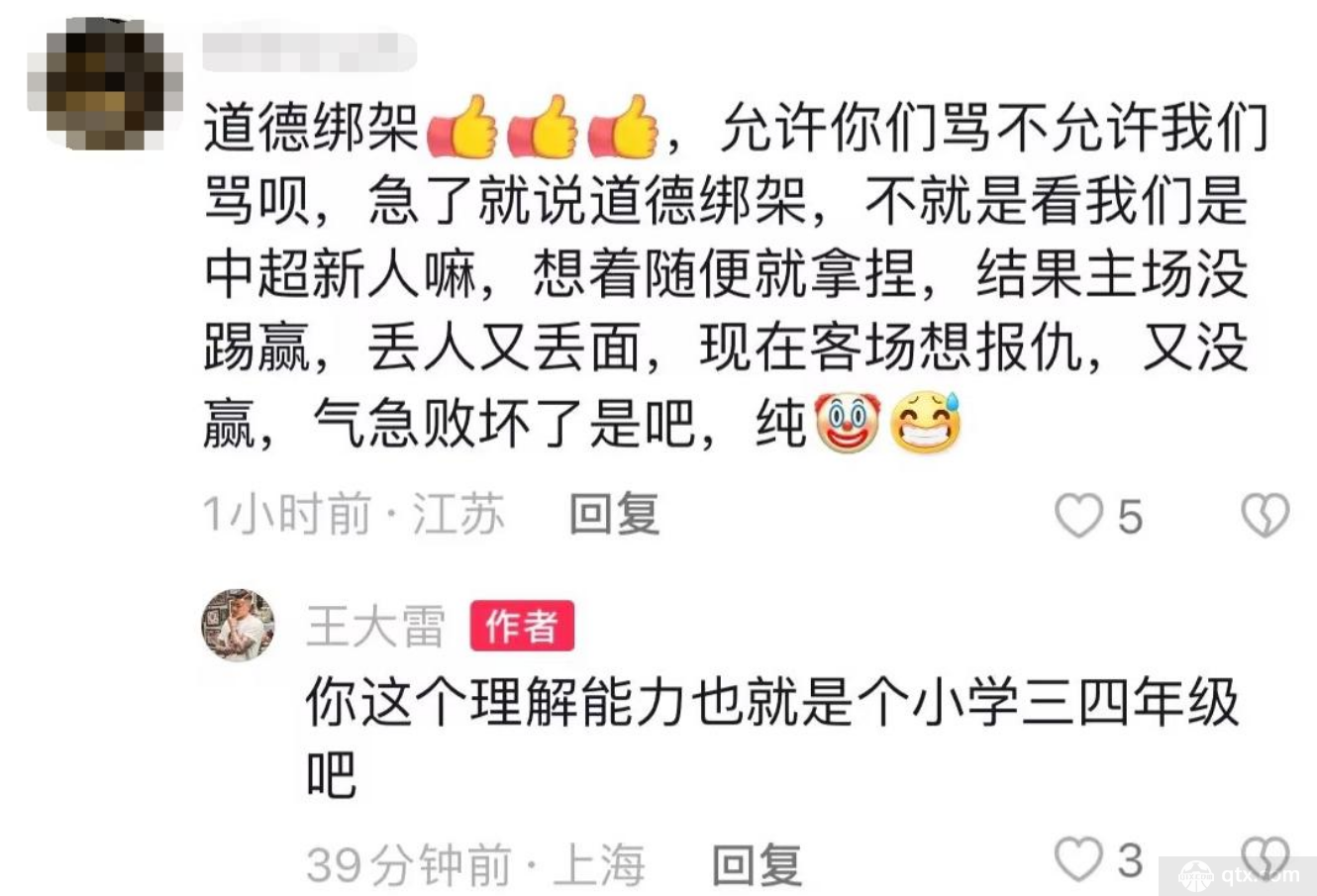1317x896 pixels.
Task: Open the blurred username of top commenter
Action: [x=309, y=51]
